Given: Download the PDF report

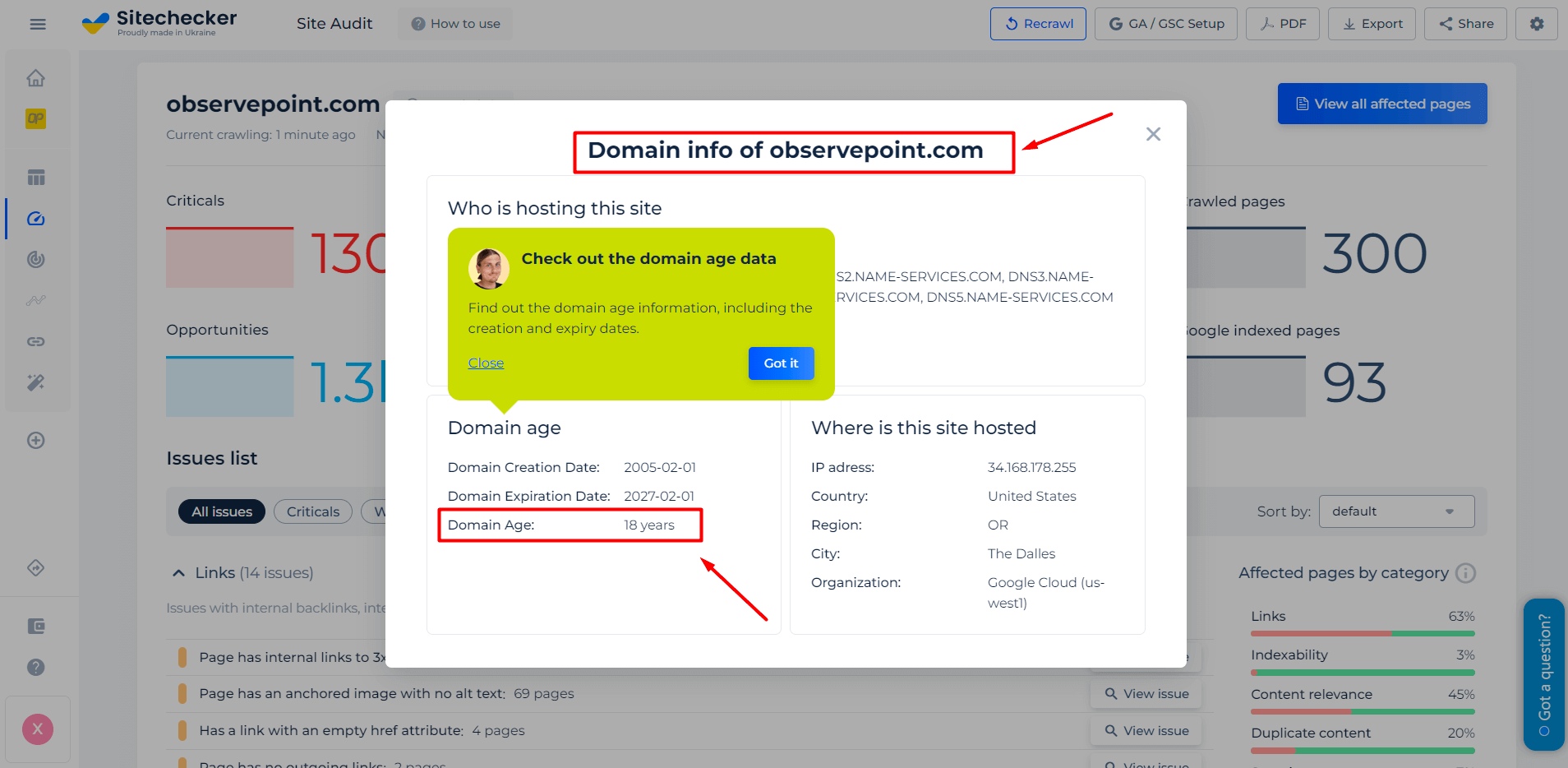Looking at the screenshot, I should pyautogui.click(x=1282, y=24).
